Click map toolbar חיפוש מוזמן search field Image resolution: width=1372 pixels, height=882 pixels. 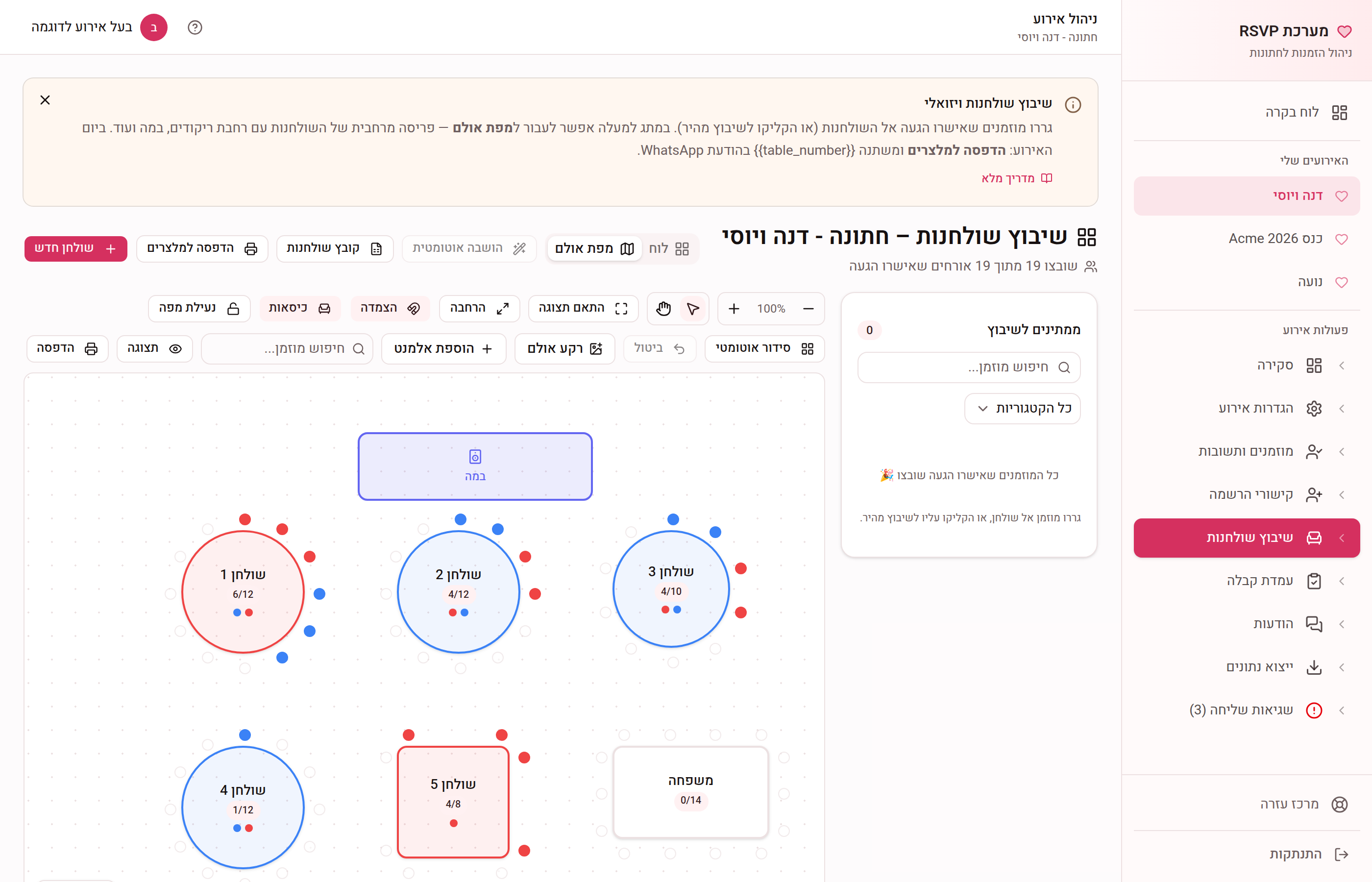click(287, 349)
